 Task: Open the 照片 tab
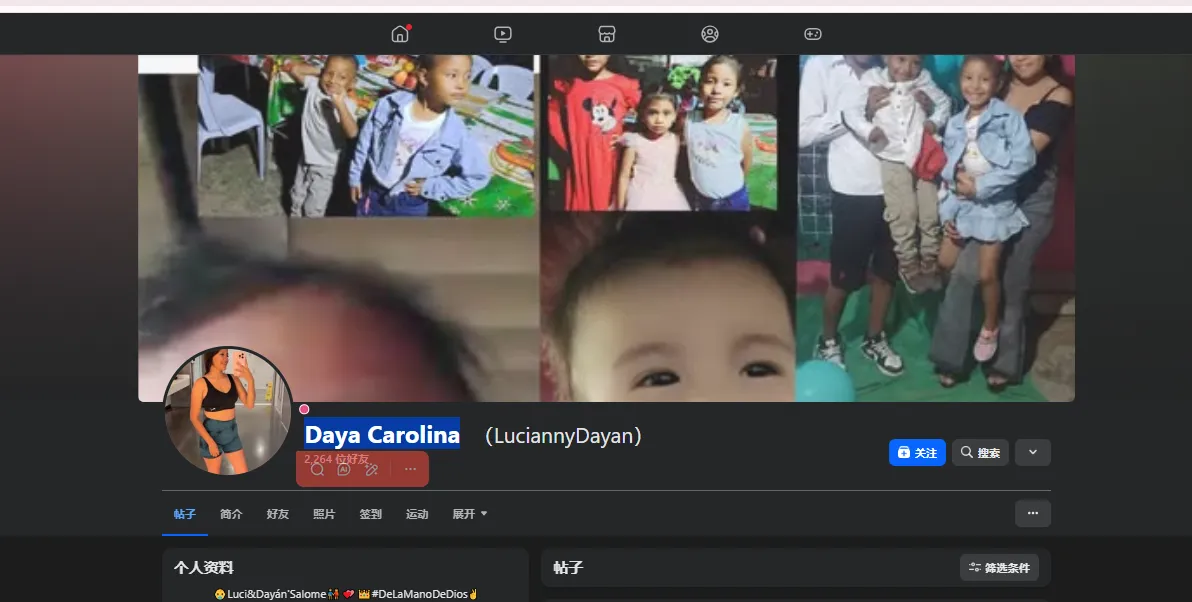coord(324,514)
